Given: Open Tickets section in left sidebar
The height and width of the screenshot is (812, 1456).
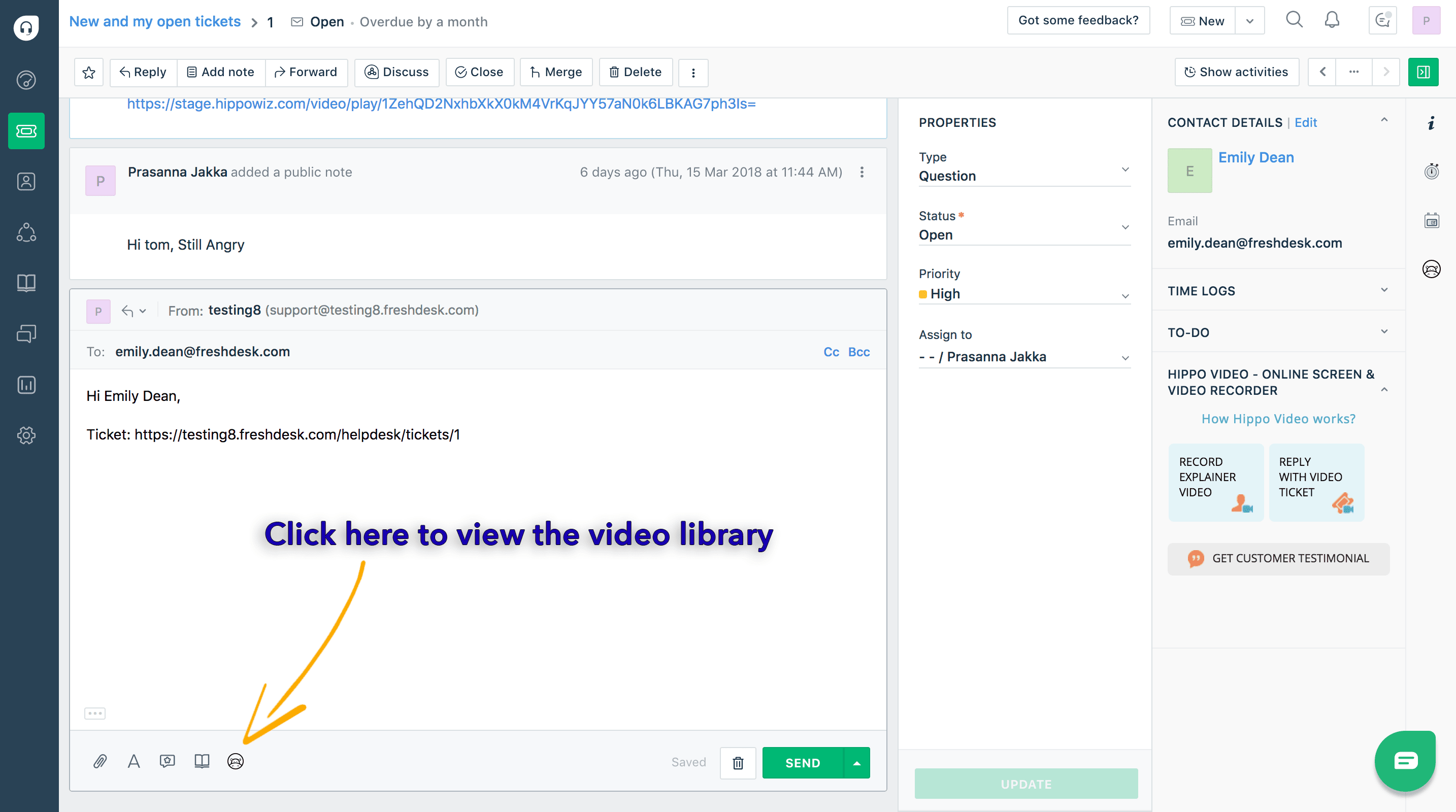Looking at the screenshot, I should click(x=26, y=131).
